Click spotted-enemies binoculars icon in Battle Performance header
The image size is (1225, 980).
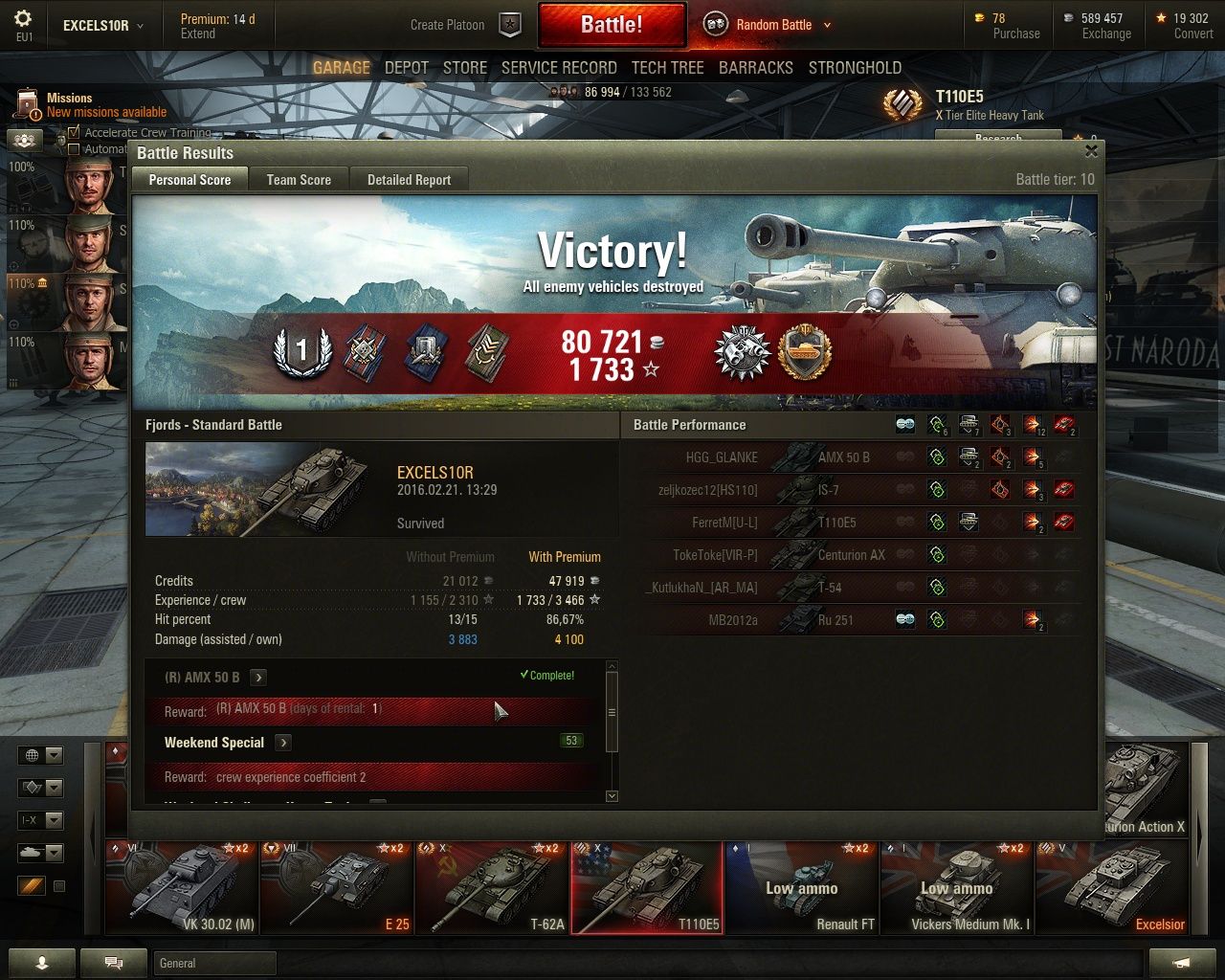pos(904,425)
